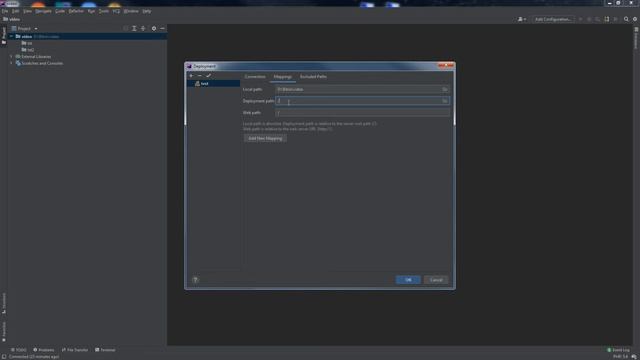Open the Tools menu

[x=104, y=11]
